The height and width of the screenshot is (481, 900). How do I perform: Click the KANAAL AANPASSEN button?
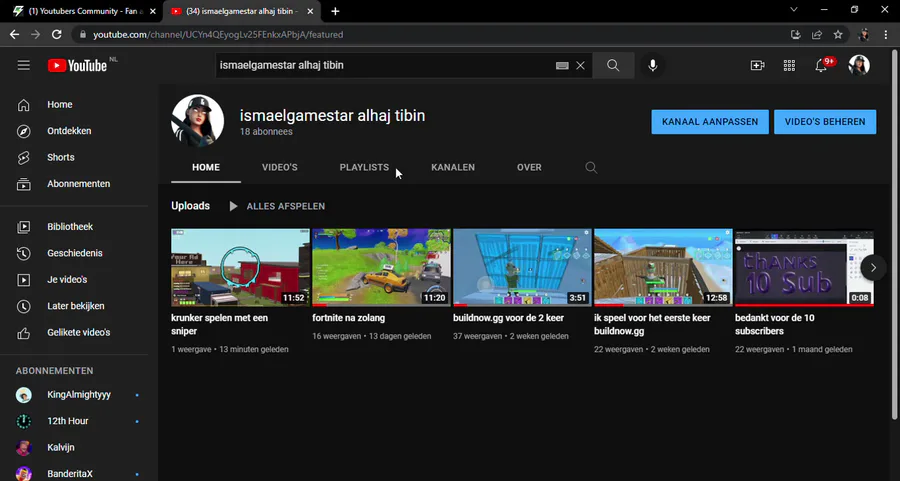point(710,122)
